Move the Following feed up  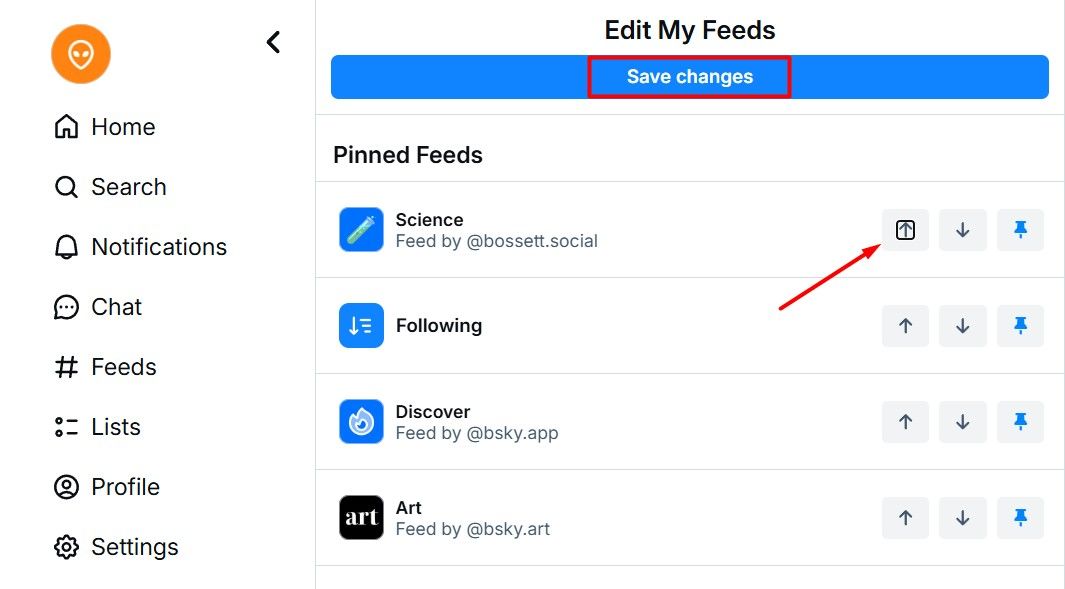(905, 326)
